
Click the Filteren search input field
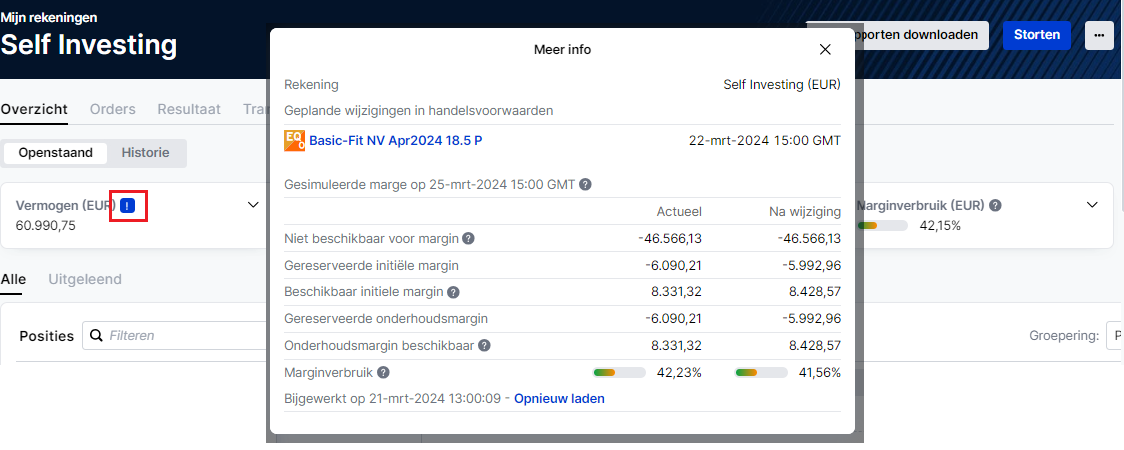point(180,336)
